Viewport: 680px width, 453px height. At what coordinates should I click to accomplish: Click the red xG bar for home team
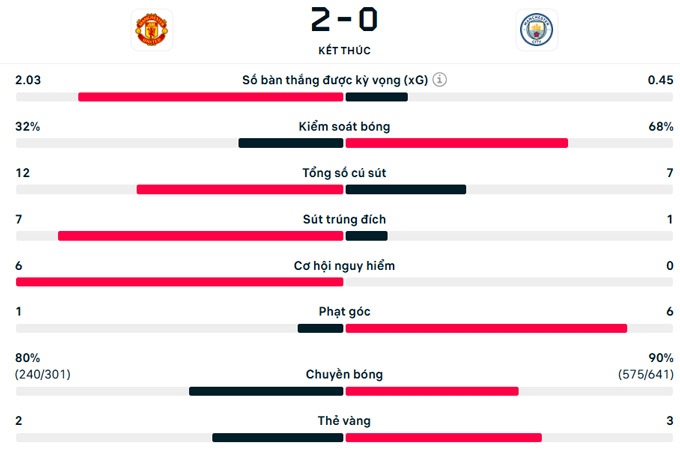pyautogui.click(x=211, y=97)
